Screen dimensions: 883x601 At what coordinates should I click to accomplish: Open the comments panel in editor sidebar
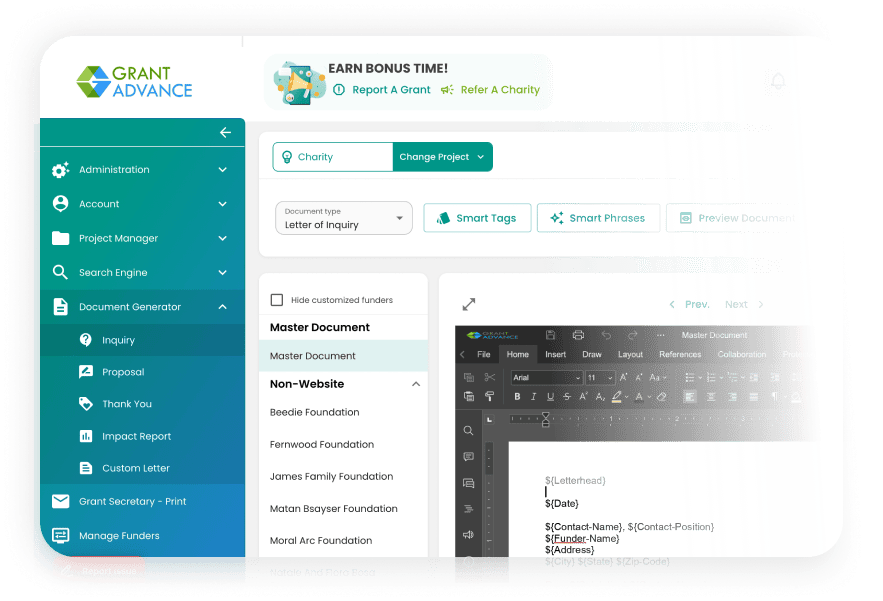coord(468,457)
